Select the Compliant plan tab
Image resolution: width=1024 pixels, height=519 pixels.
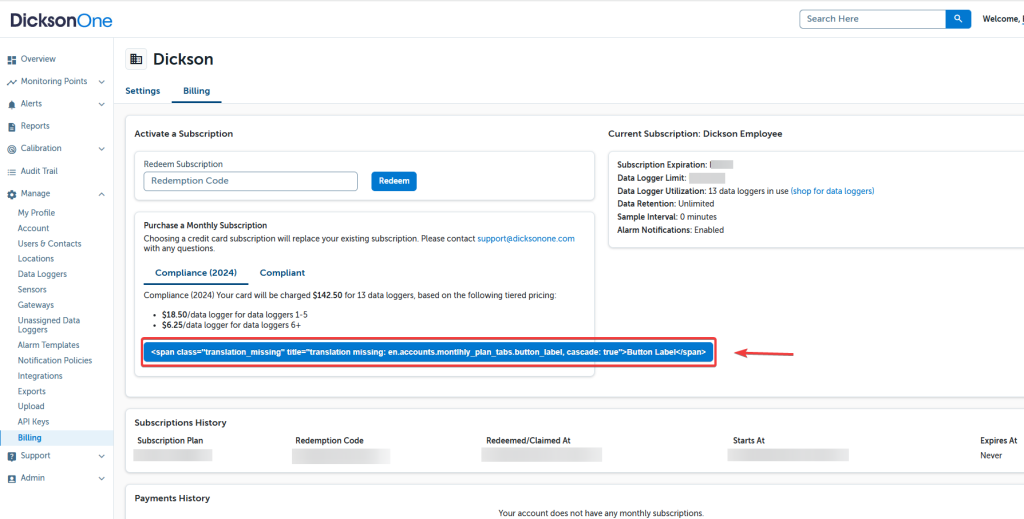[x=282, y=273]
